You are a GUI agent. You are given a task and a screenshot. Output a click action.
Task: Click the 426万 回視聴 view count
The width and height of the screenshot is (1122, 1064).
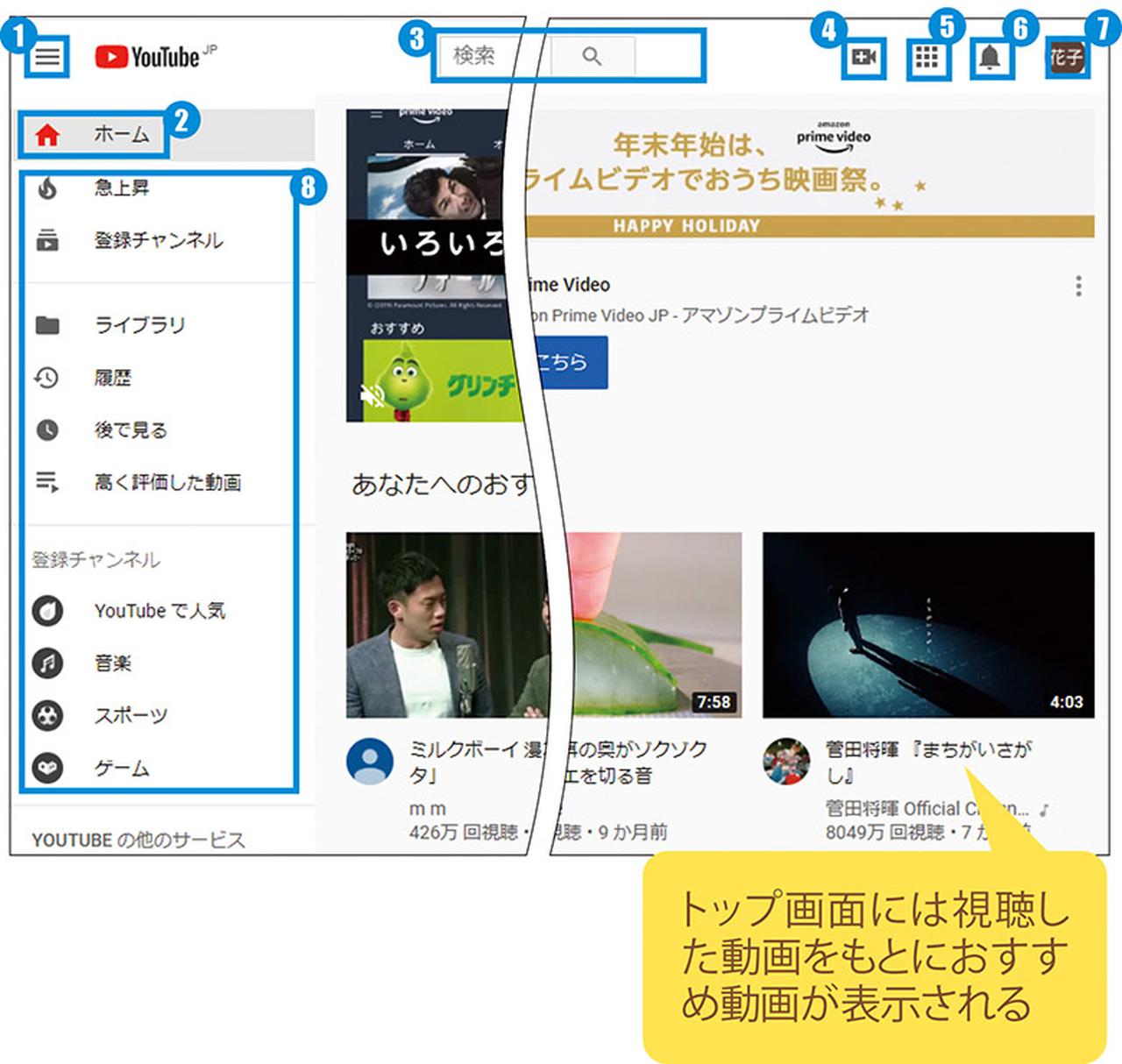pyautogui.click(x=464, y=832)
